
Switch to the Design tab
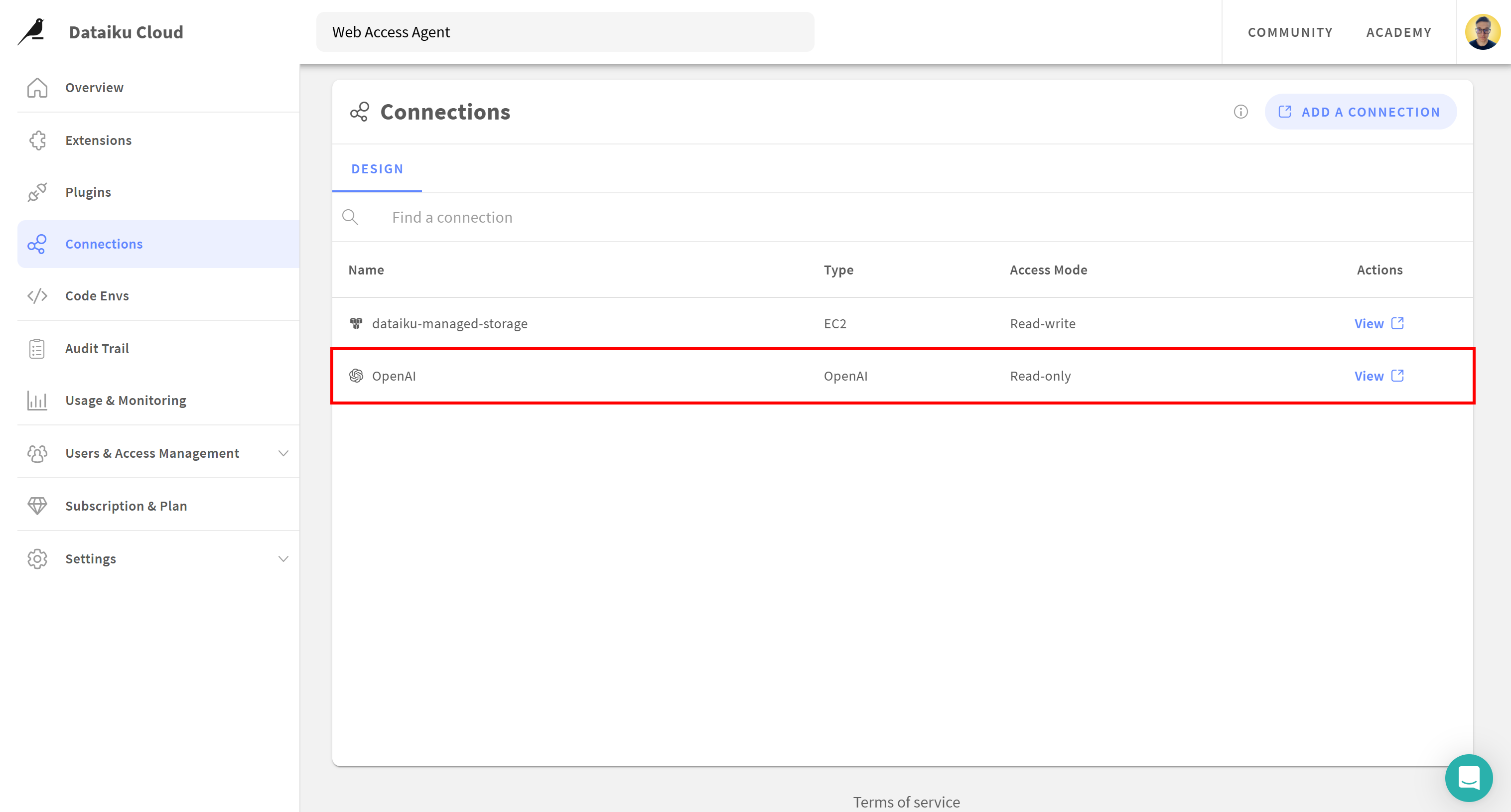pyautogui.click(x=377, y=169)
